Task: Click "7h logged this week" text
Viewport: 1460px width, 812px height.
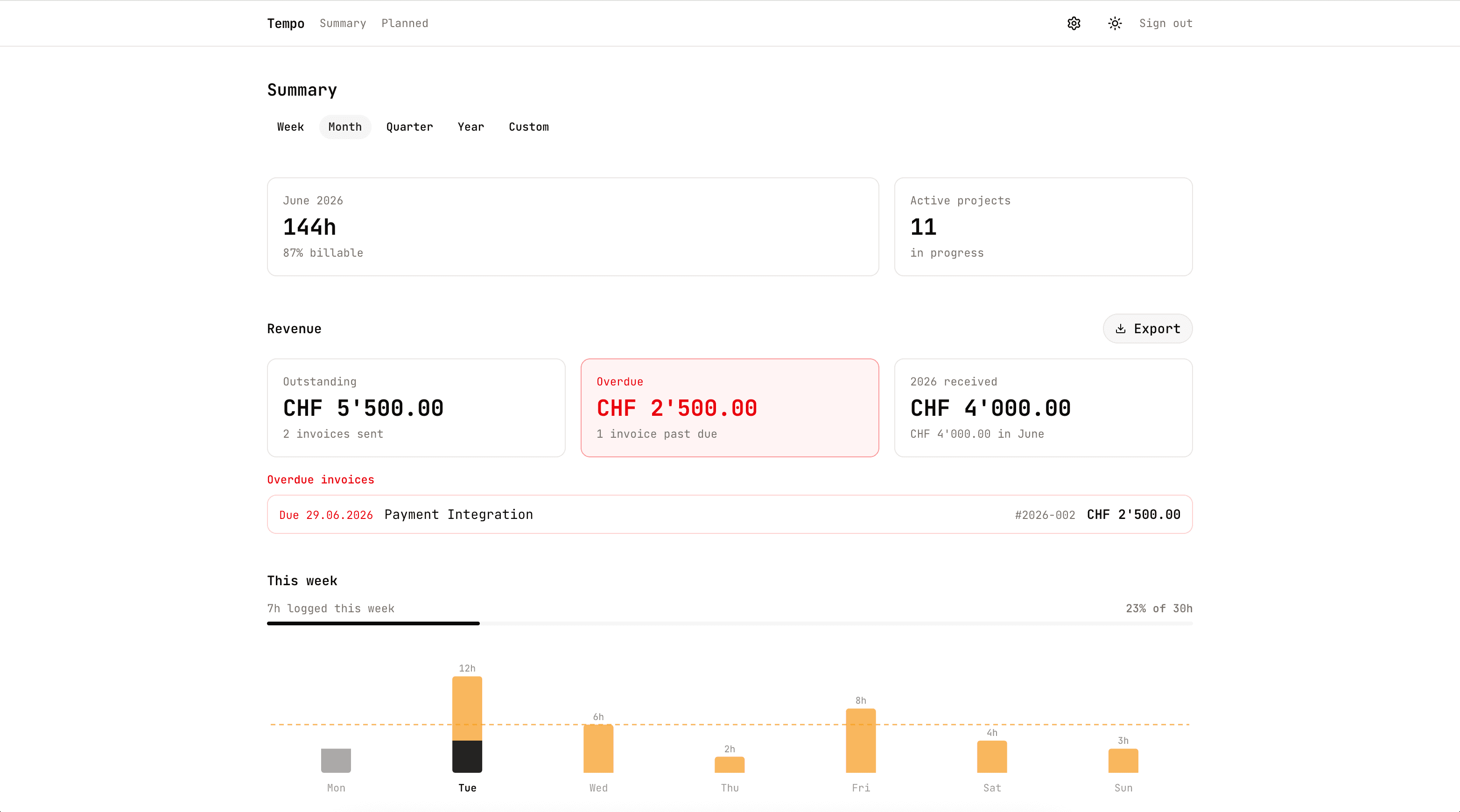Action: click(330, 609)
